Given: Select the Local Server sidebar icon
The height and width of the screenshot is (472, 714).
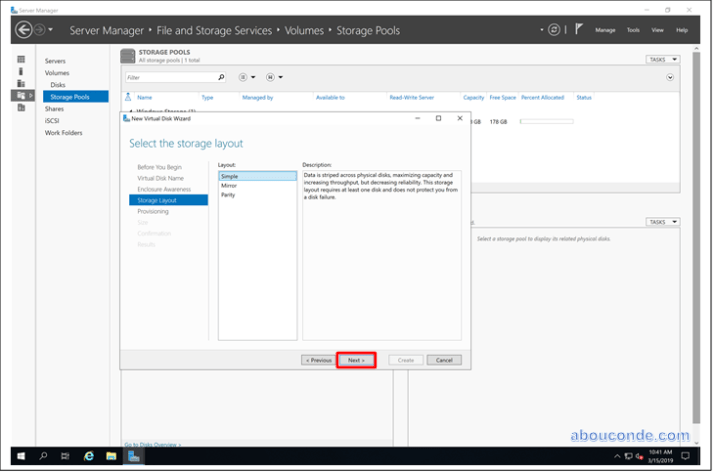Looking at the screenshot, I should click(x=21, y=72).
